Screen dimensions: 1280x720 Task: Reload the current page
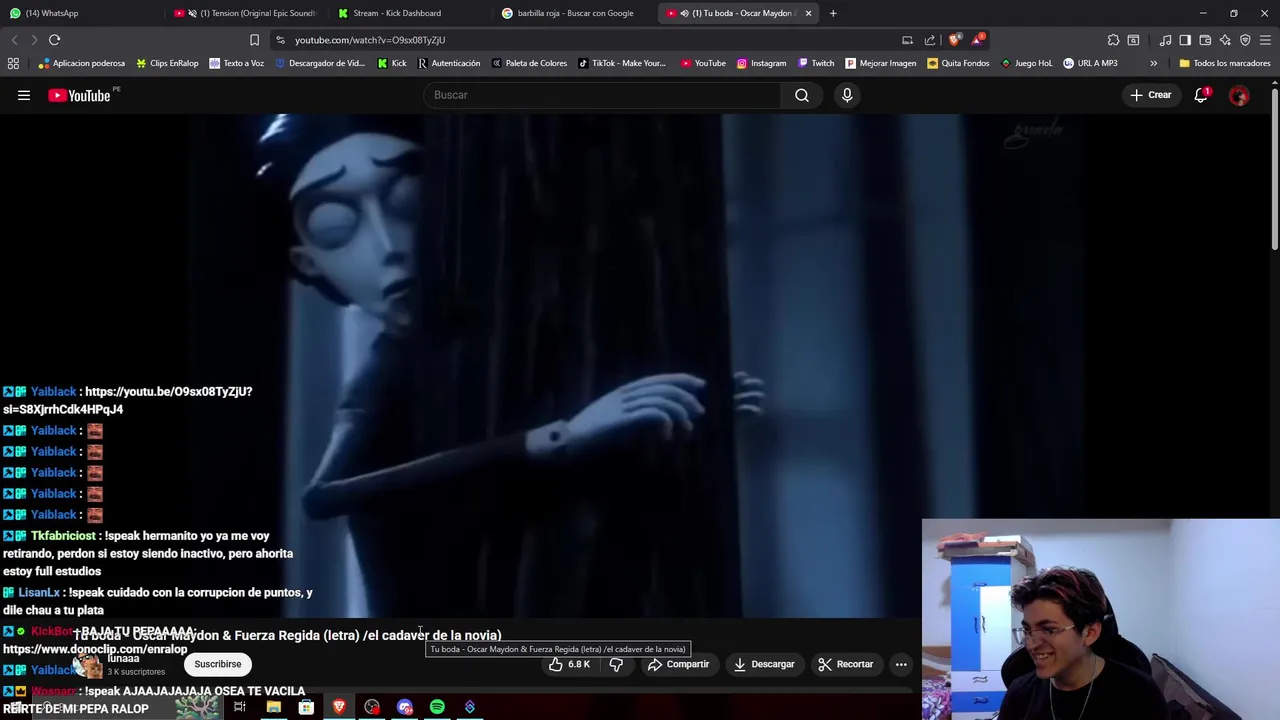(54, 40)
